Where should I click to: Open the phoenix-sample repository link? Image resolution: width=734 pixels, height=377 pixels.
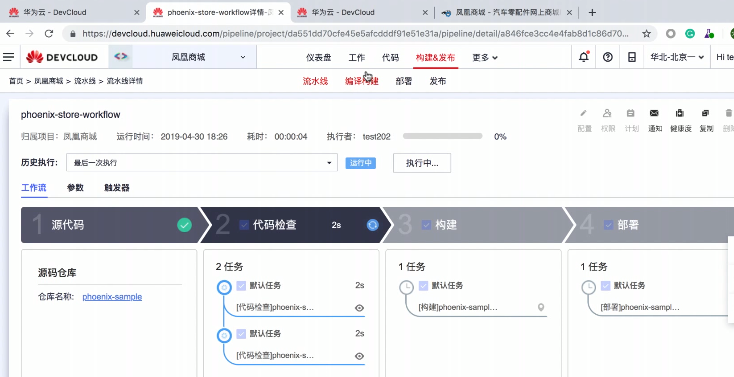pyautogui.click(x=112, y=297)
